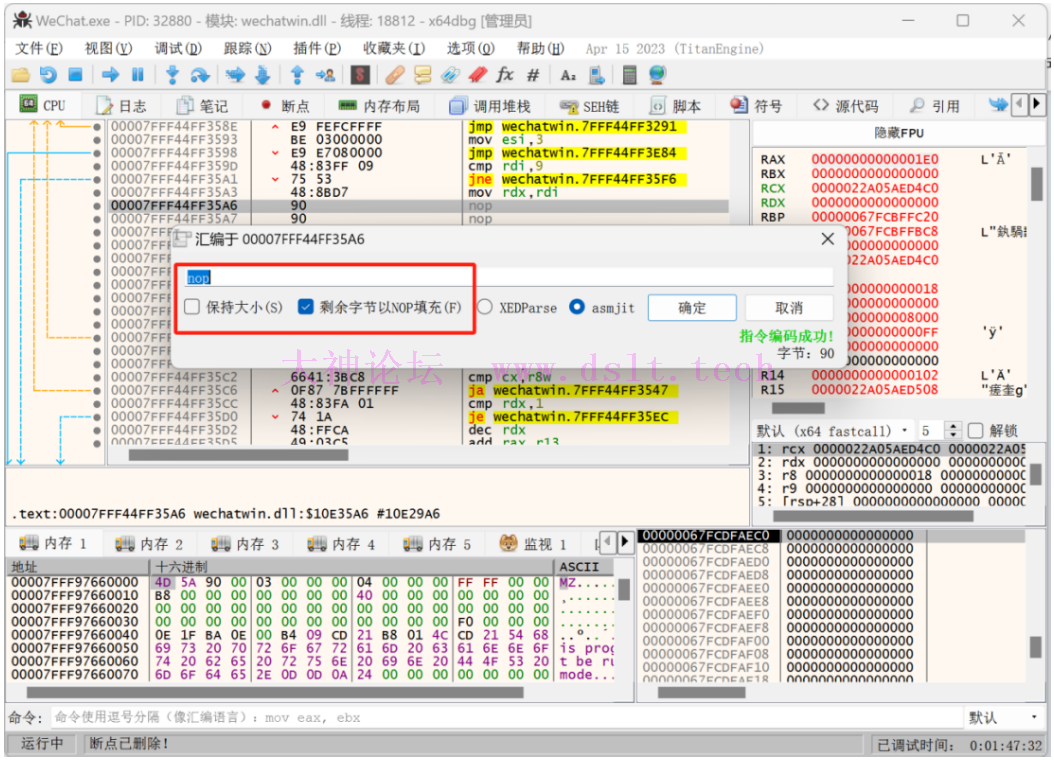Image resolution: width=1054 pixels, height=764 pixels.
Task: Open the calling convention dropdown
Action: [904, 430]
